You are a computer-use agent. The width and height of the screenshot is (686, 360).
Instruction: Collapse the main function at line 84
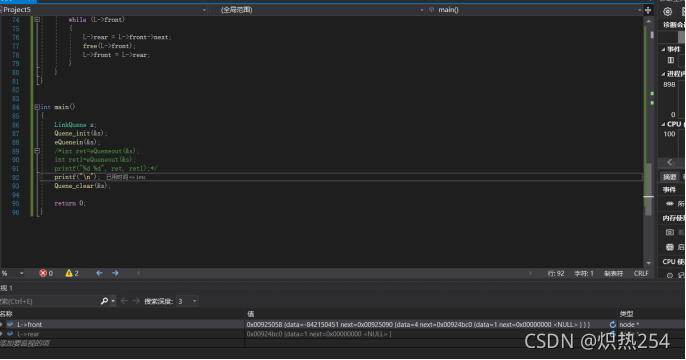(37, 107)
